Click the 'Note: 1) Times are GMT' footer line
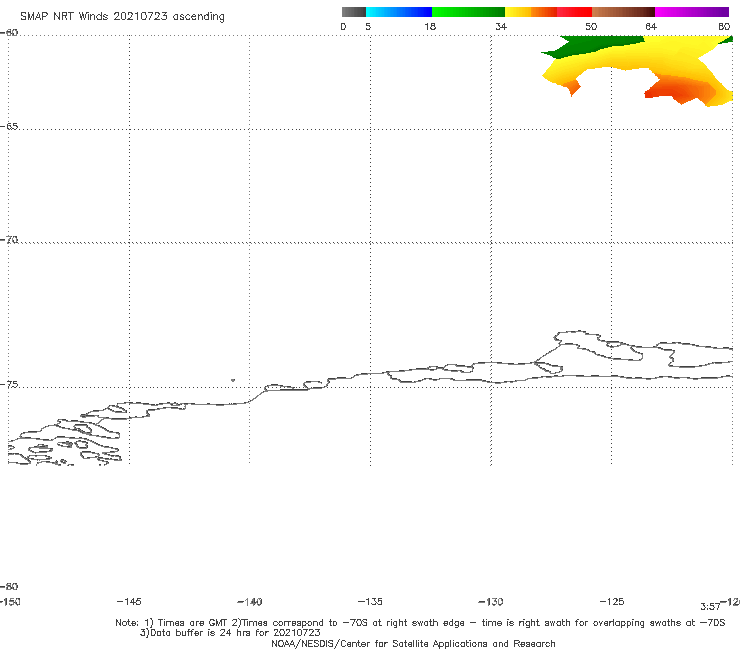 (x=420, y=623)
